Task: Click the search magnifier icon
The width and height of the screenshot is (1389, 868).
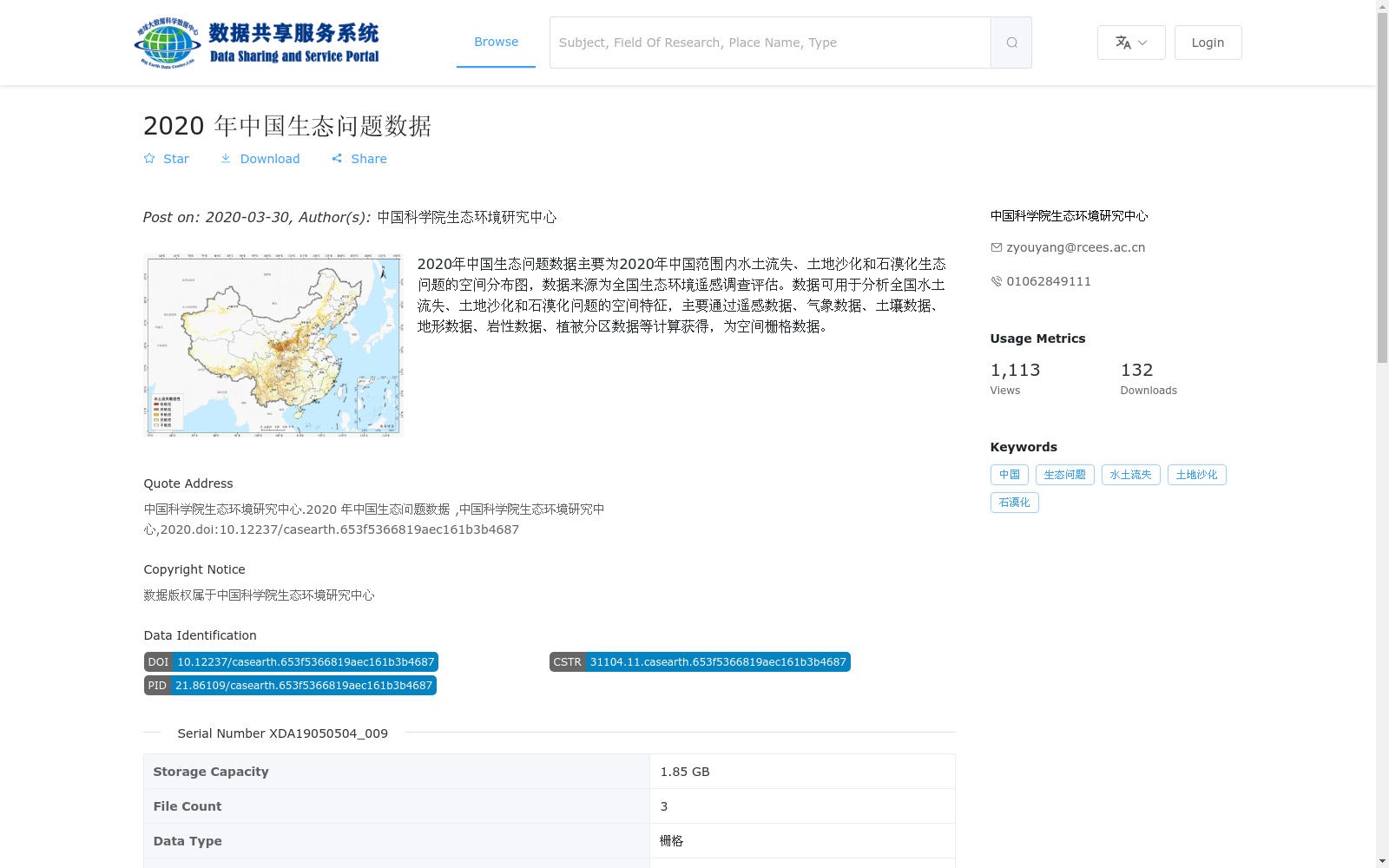Action: [1011, 43]
